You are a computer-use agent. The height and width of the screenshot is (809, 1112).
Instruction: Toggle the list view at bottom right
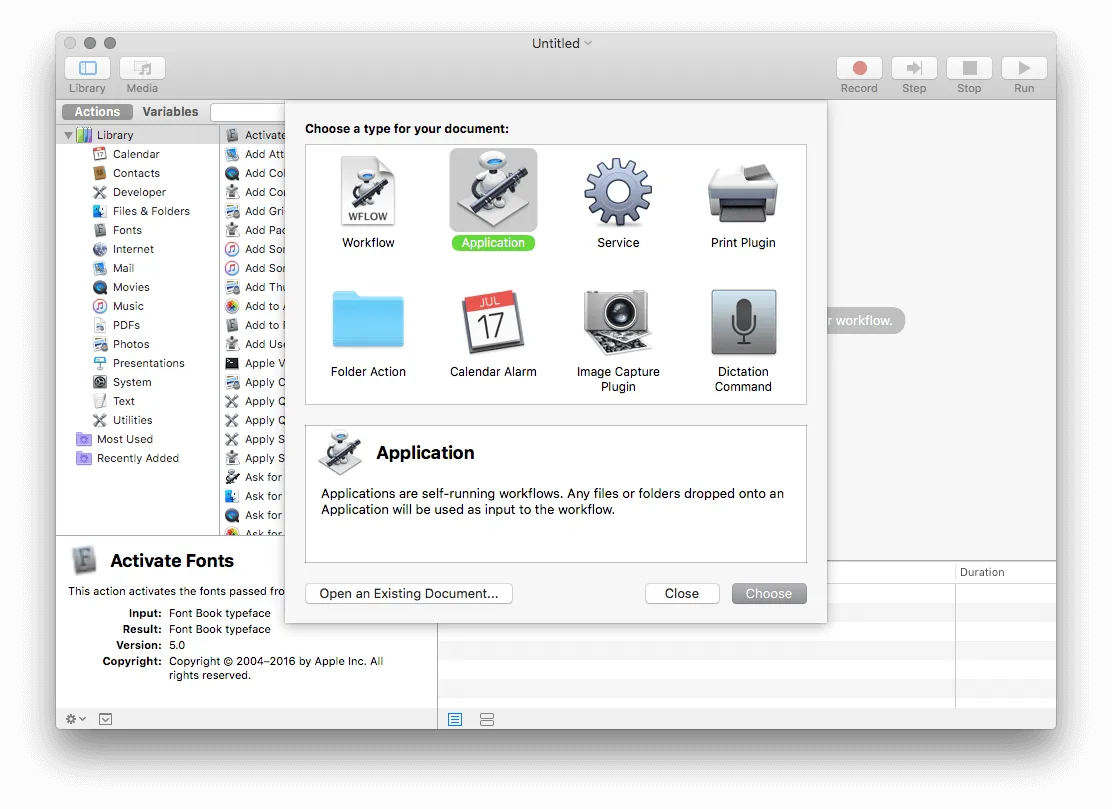tap(455, 719)
